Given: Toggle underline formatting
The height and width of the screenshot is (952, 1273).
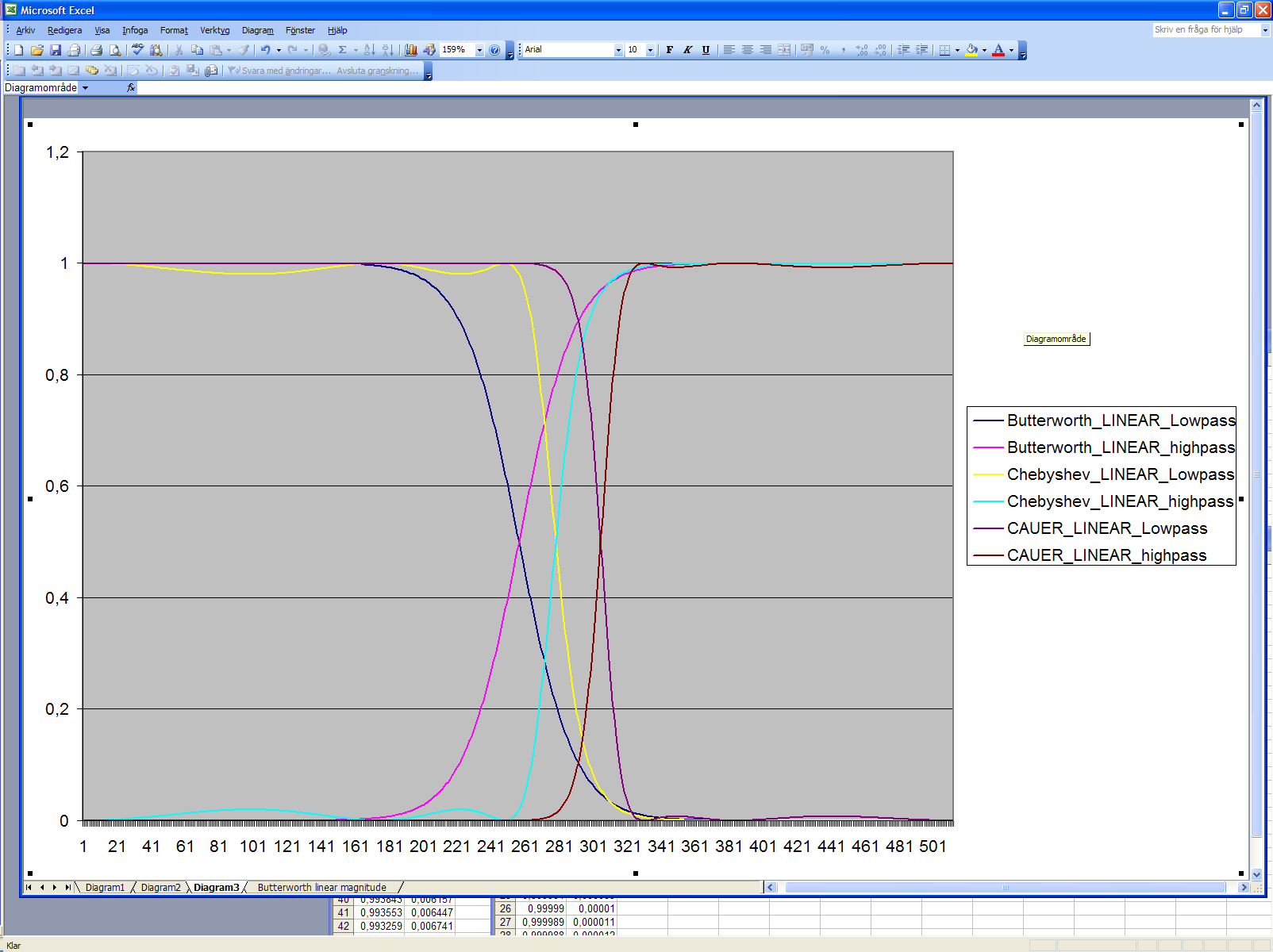Looking at the screenshot, I should (706, 50).
